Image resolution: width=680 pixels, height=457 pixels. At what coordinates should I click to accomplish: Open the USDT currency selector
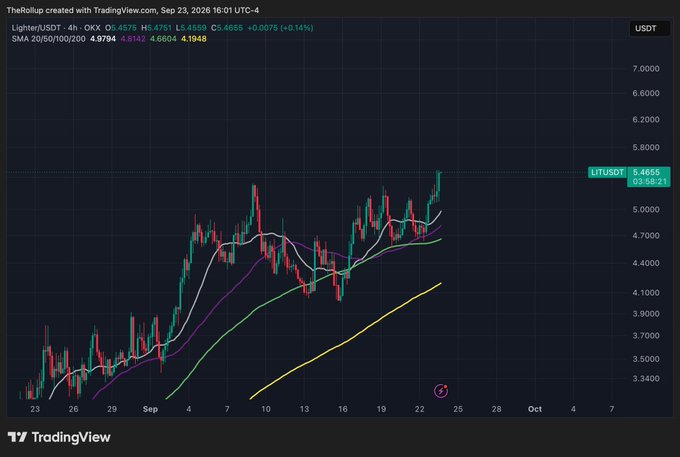[x=649, y=29]
